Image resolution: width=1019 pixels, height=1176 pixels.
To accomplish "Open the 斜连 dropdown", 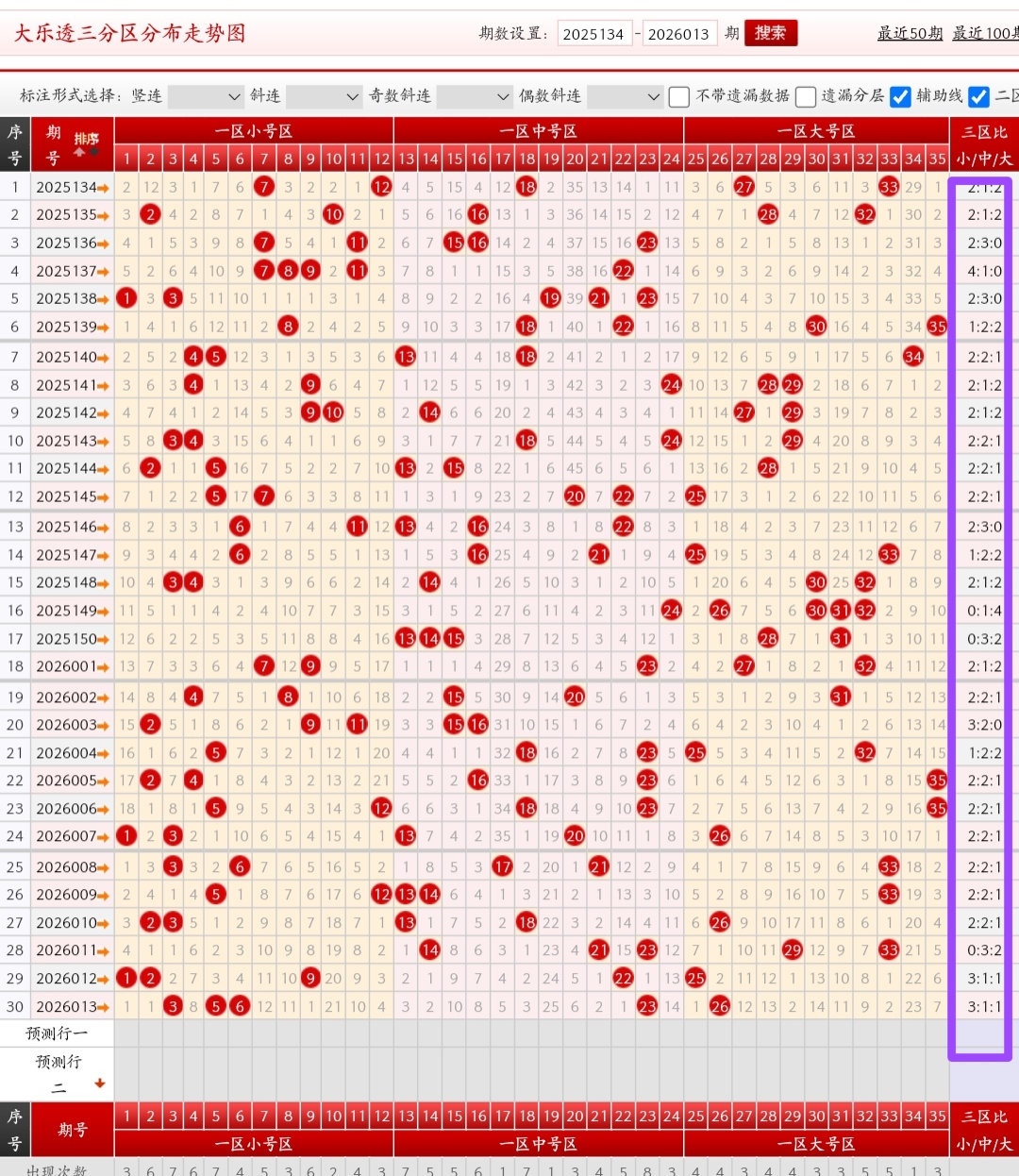I will click(324, 96).
